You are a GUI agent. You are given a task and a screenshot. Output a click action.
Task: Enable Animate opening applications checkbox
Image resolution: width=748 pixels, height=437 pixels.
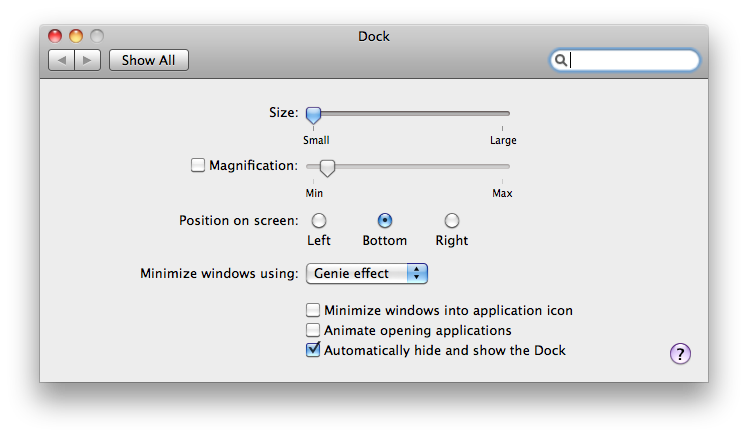tap(313, 330)
